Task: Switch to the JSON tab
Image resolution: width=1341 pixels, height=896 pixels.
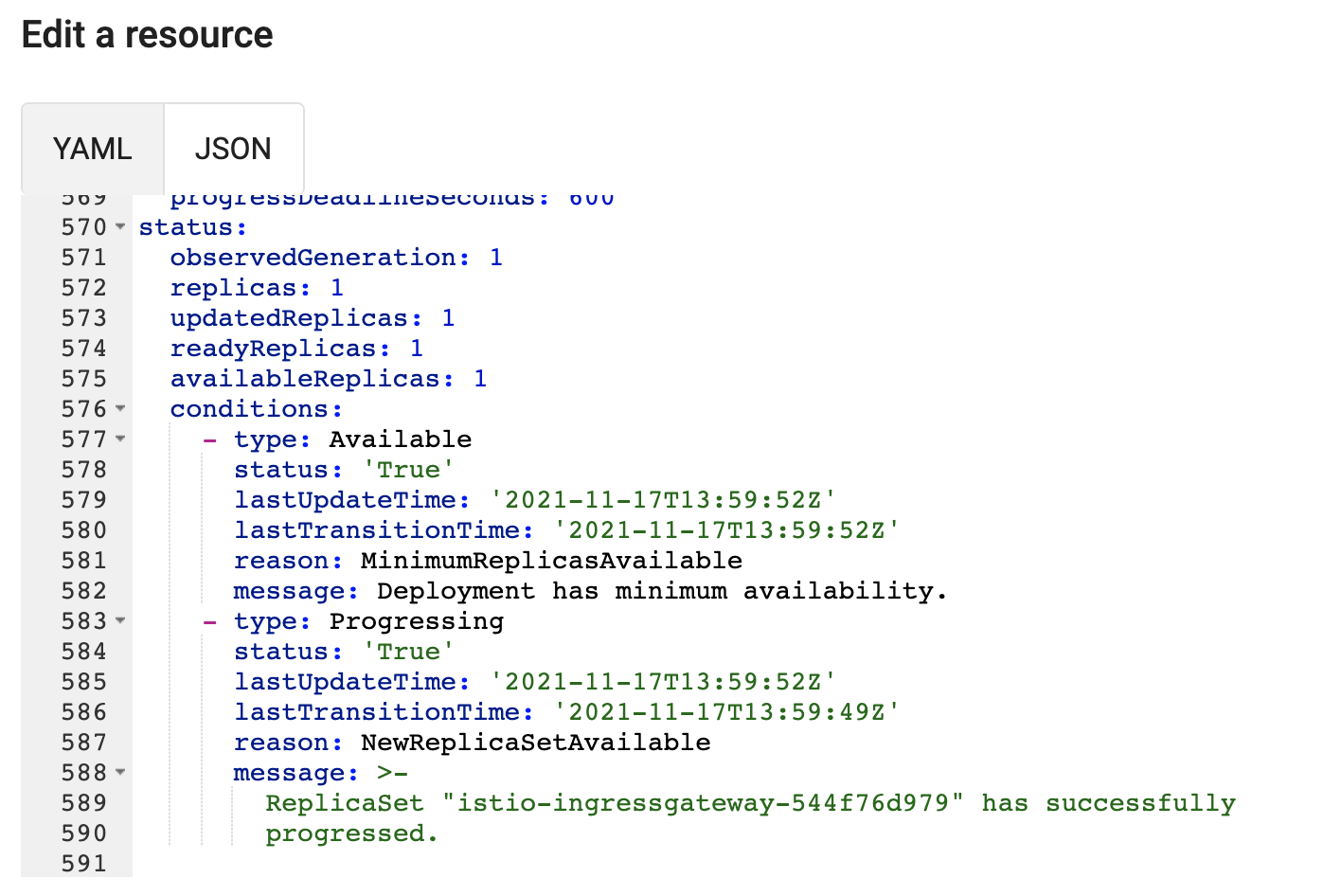Action: click(233, 149)
